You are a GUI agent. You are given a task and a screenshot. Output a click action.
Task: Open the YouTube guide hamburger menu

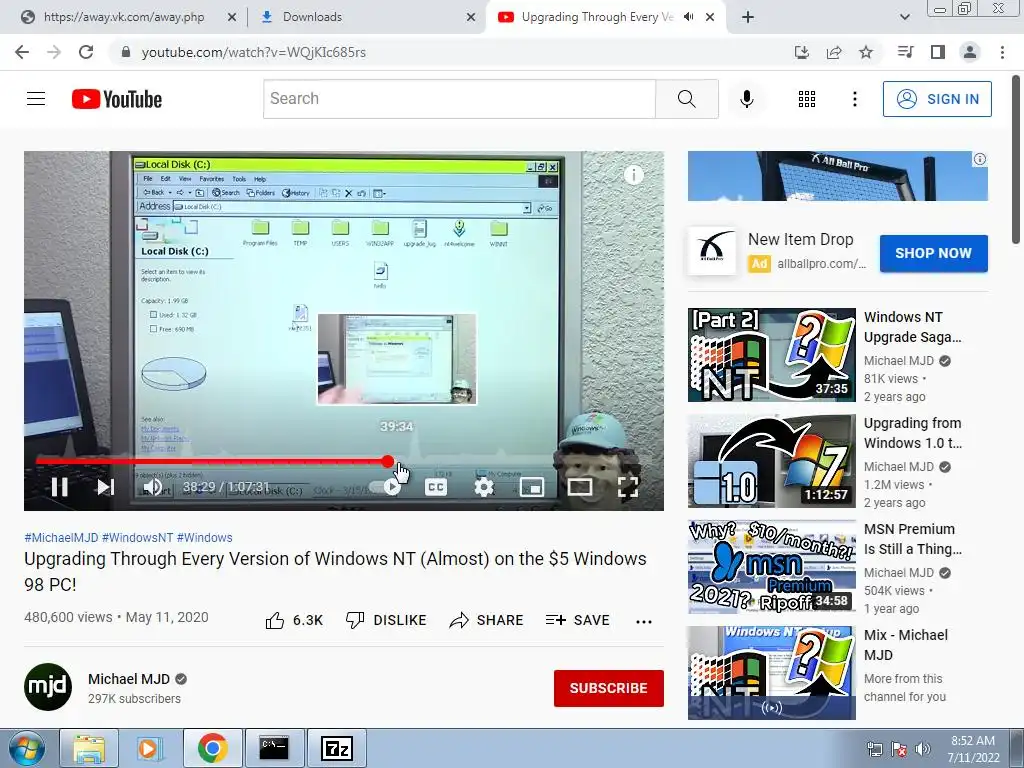click(36, 99)
